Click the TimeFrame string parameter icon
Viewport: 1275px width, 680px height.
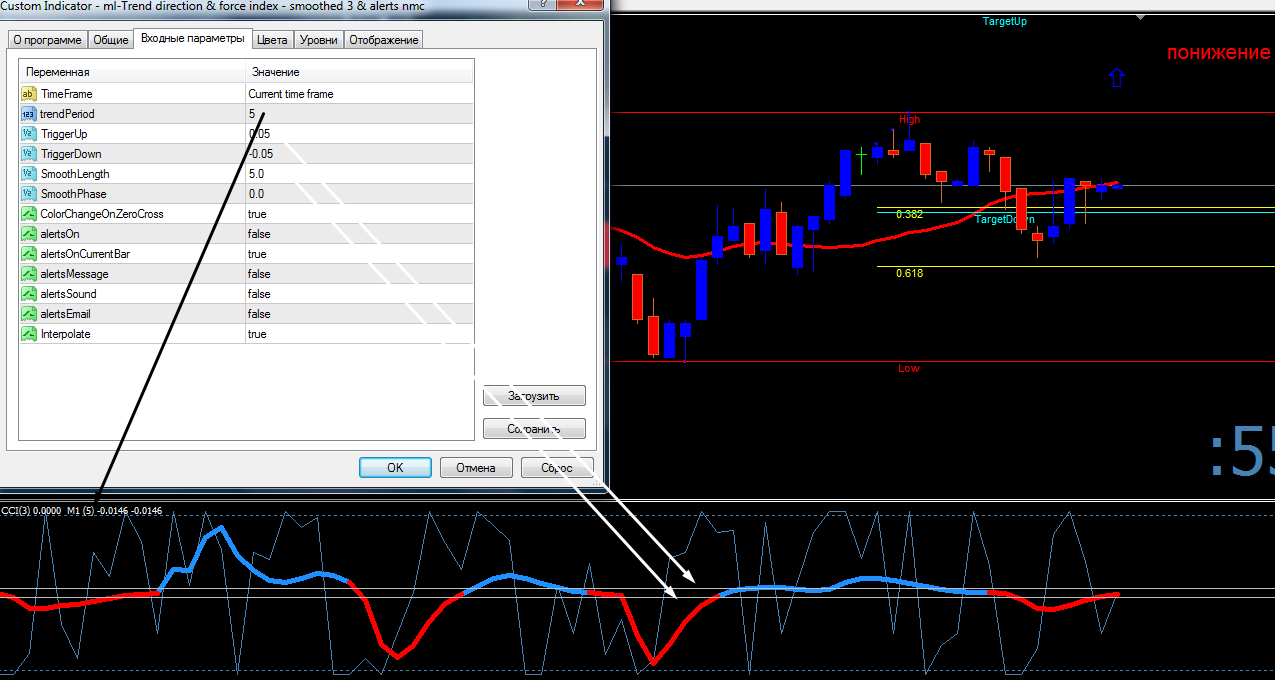point(28,94)
